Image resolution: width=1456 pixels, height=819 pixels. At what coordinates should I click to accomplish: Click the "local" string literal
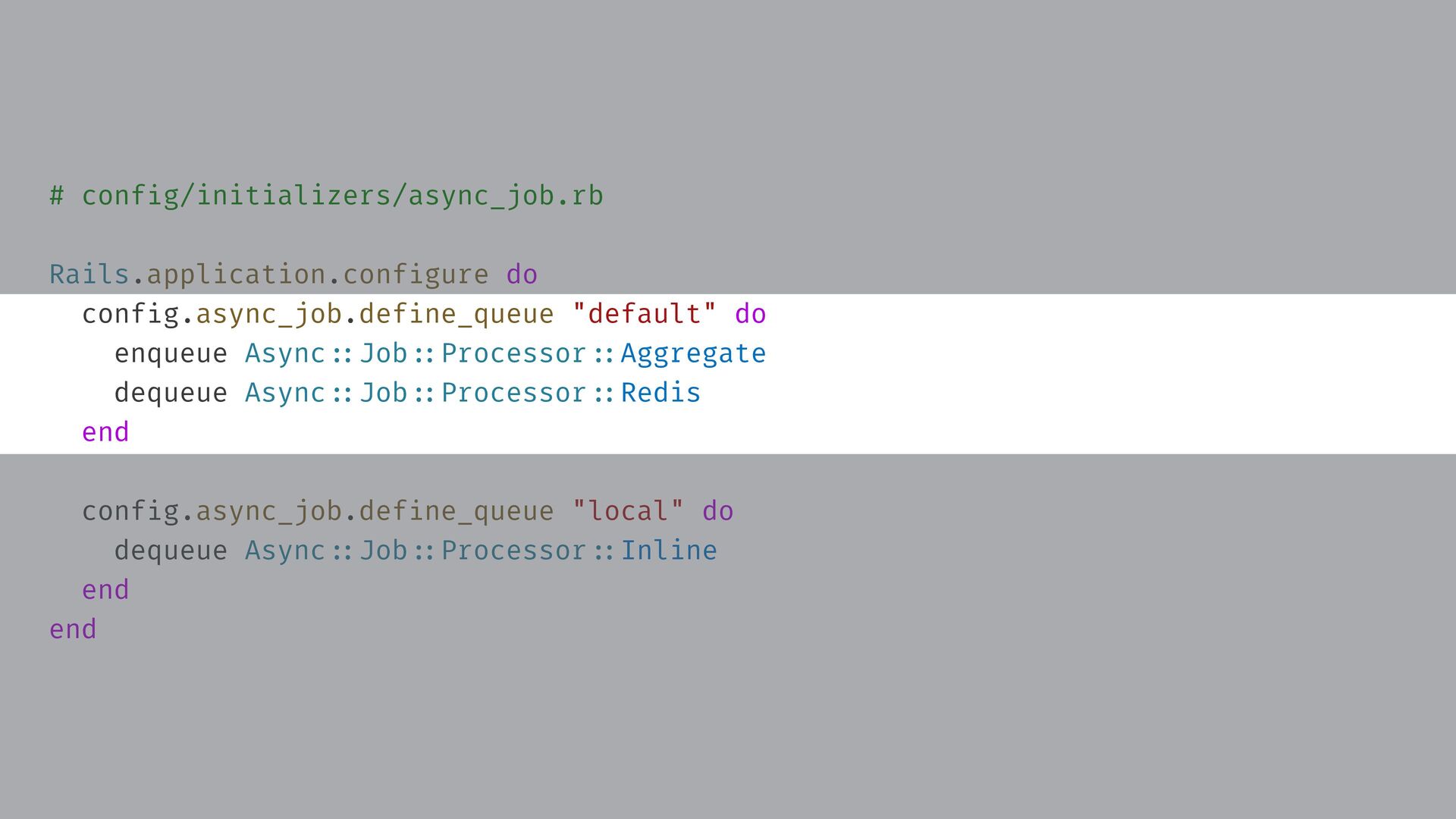(627, 511)
